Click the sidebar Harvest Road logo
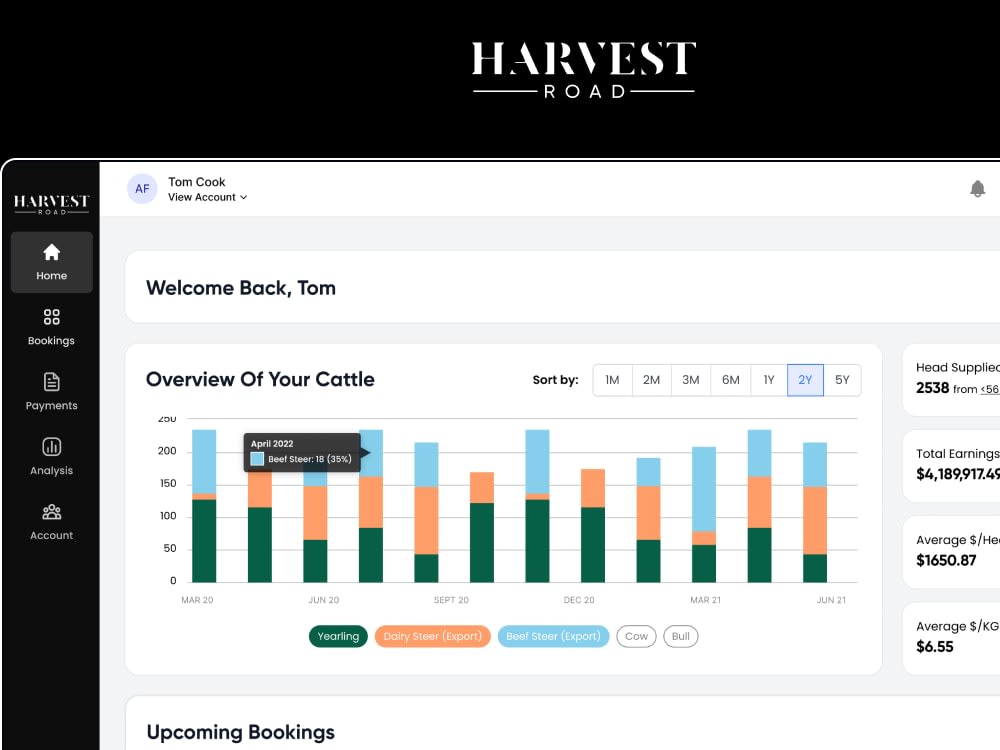This screenshot has width=1000, height=750. click(52, 204)
